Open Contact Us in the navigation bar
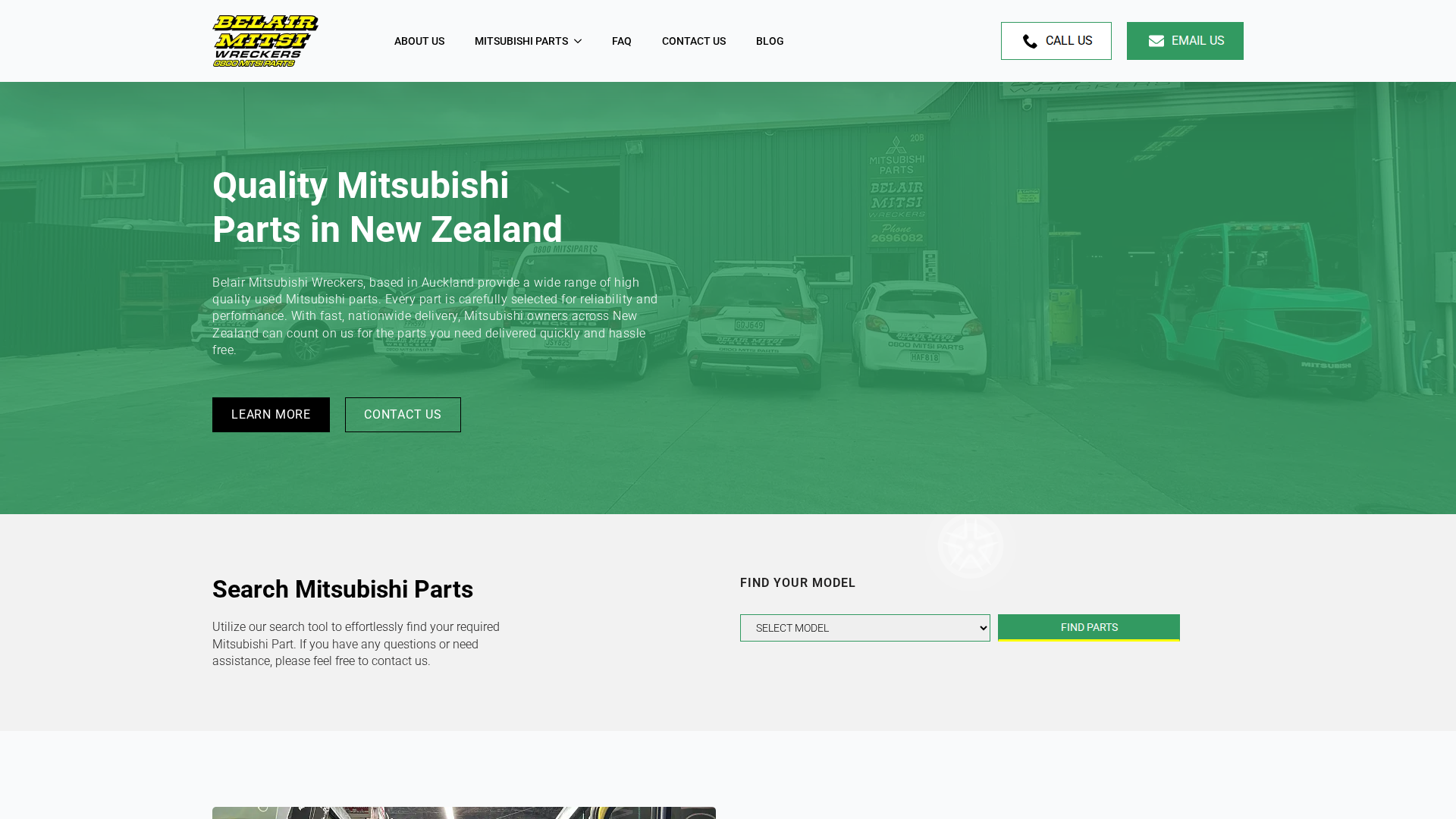The image size is (1456, 819). [694, 41]
